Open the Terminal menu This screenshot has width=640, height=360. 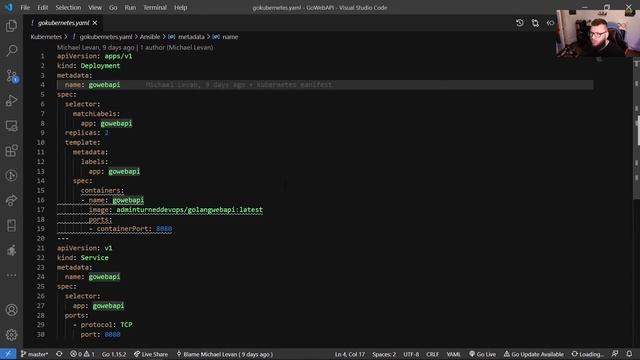pos(155,7)
